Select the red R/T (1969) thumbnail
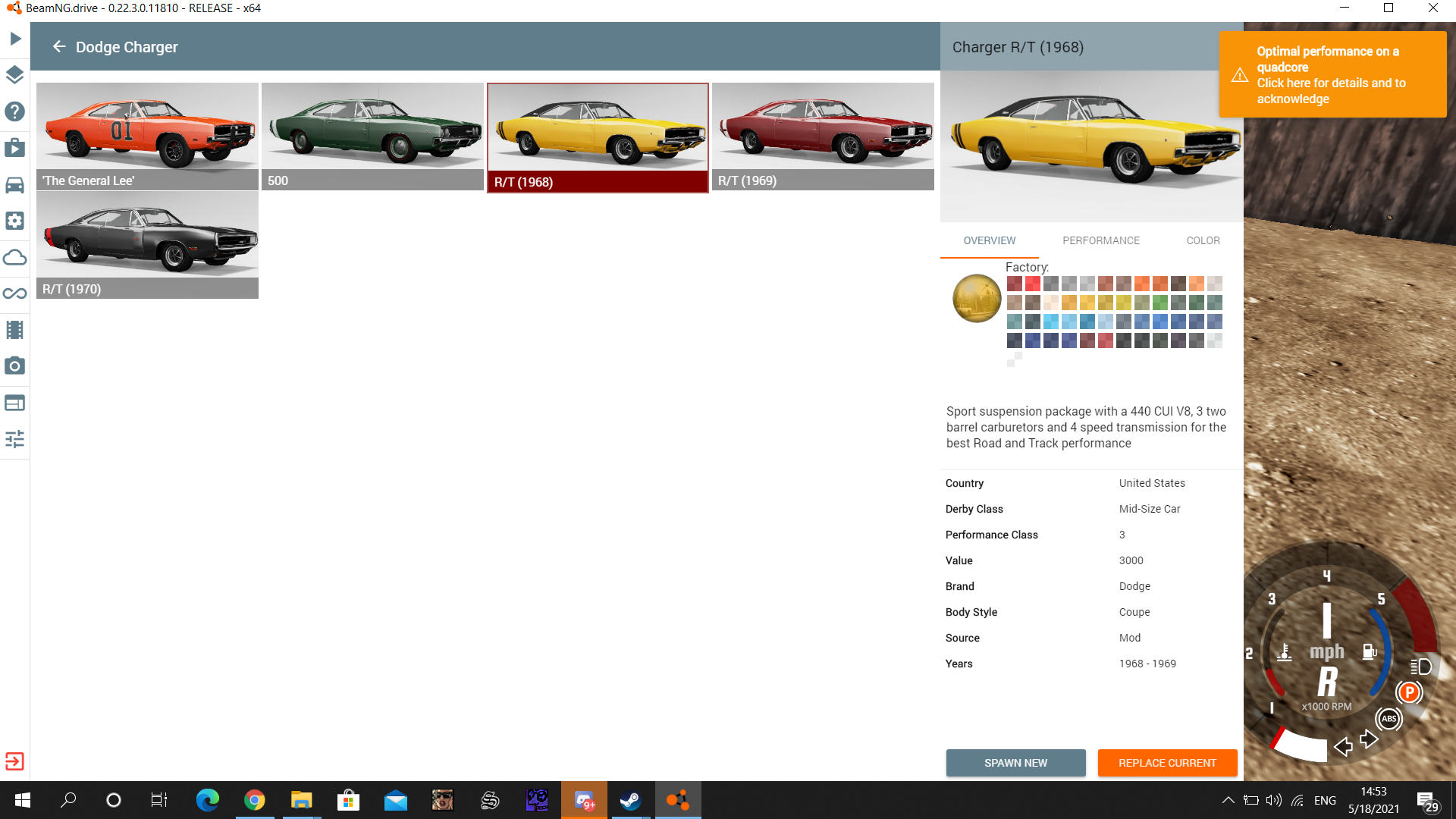This screenshot has height=819, width=1456. click(823, 136)
